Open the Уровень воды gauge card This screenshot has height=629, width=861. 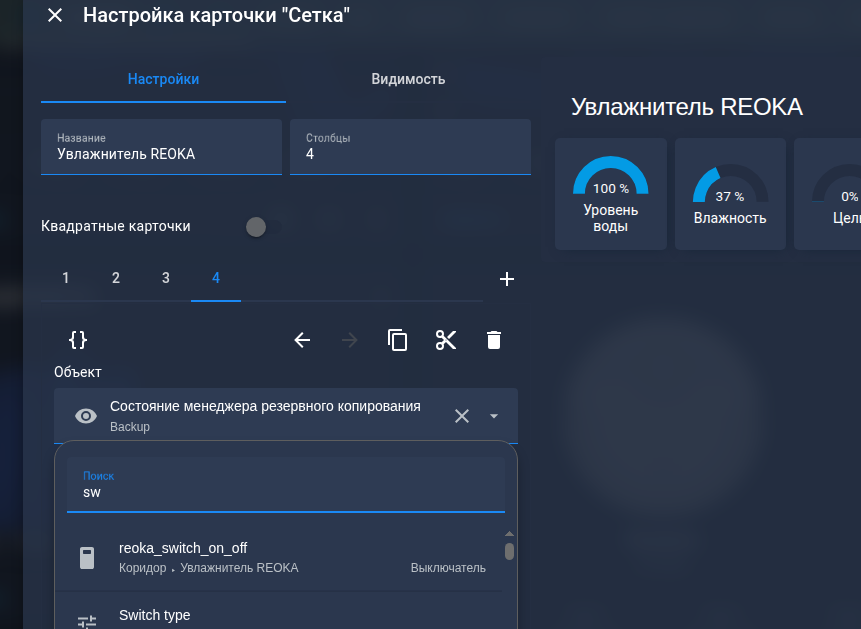611,194
